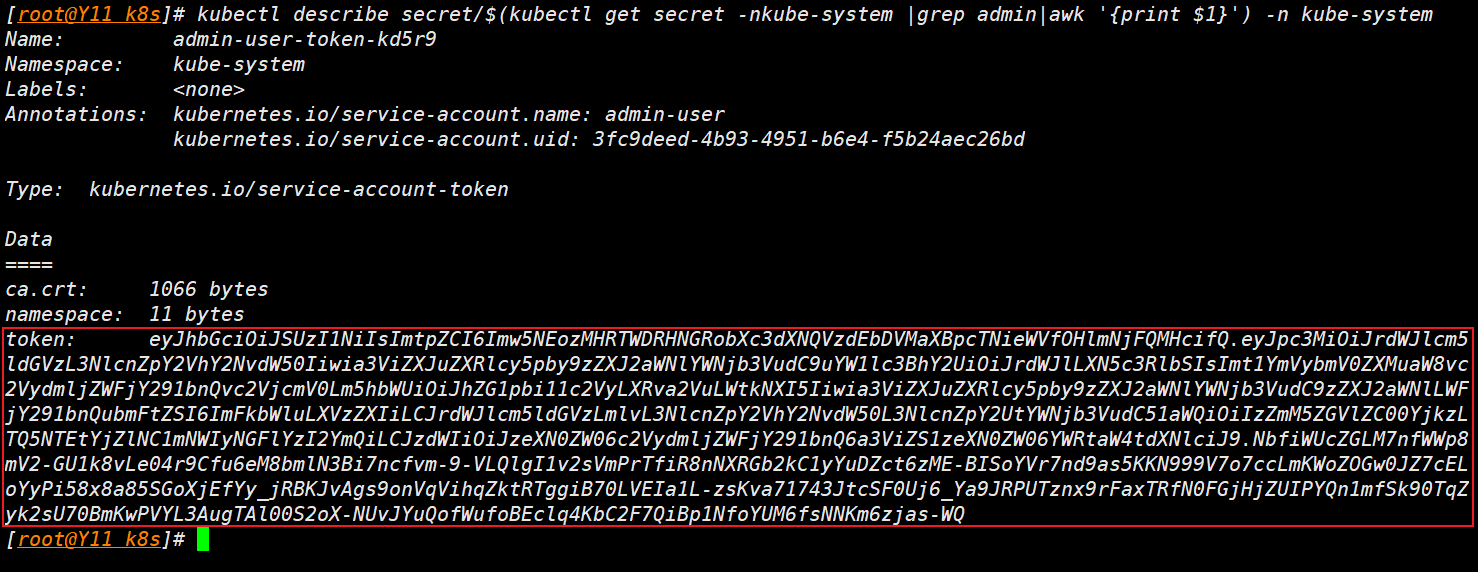This screenshot has height=572, width=1478.
Task: Click the ==== separator under Data
Action: pos(28,264)
